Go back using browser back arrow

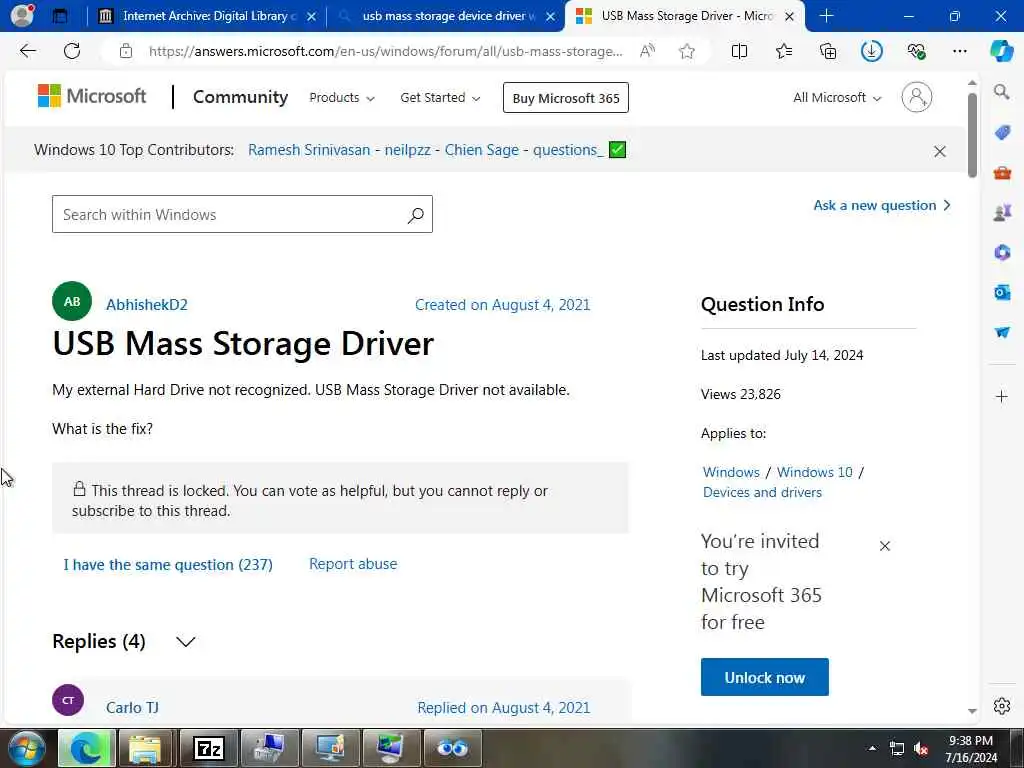pos(27,51)
